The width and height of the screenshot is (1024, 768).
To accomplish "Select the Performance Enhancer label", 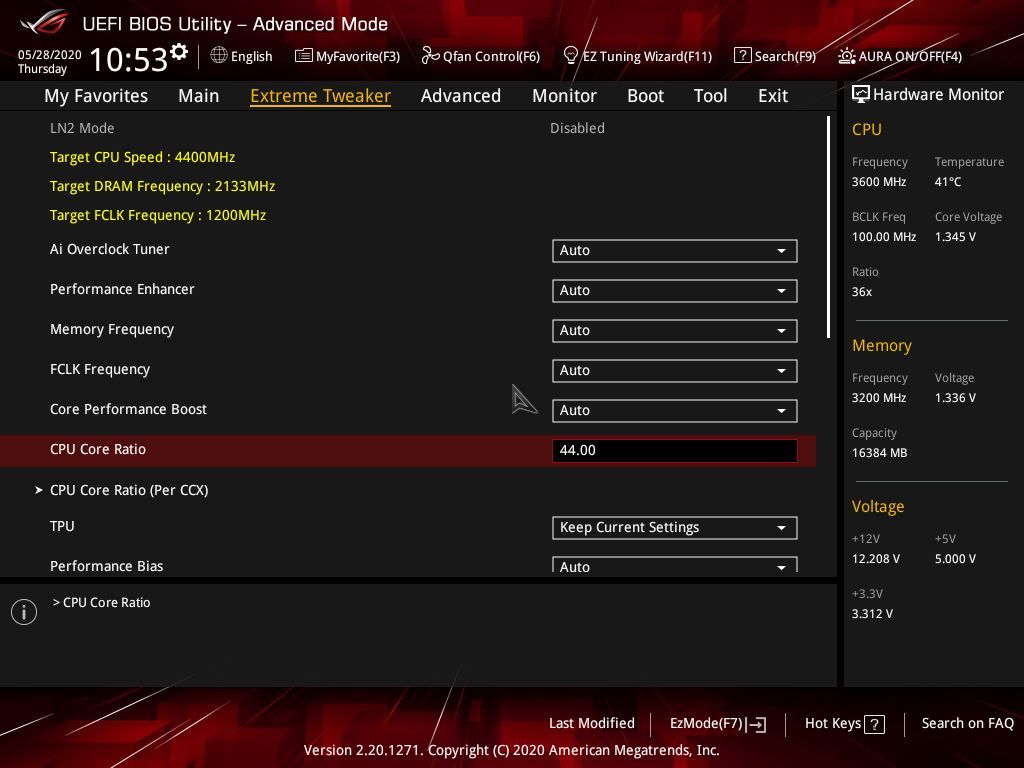I will click(x=122, y=289).
